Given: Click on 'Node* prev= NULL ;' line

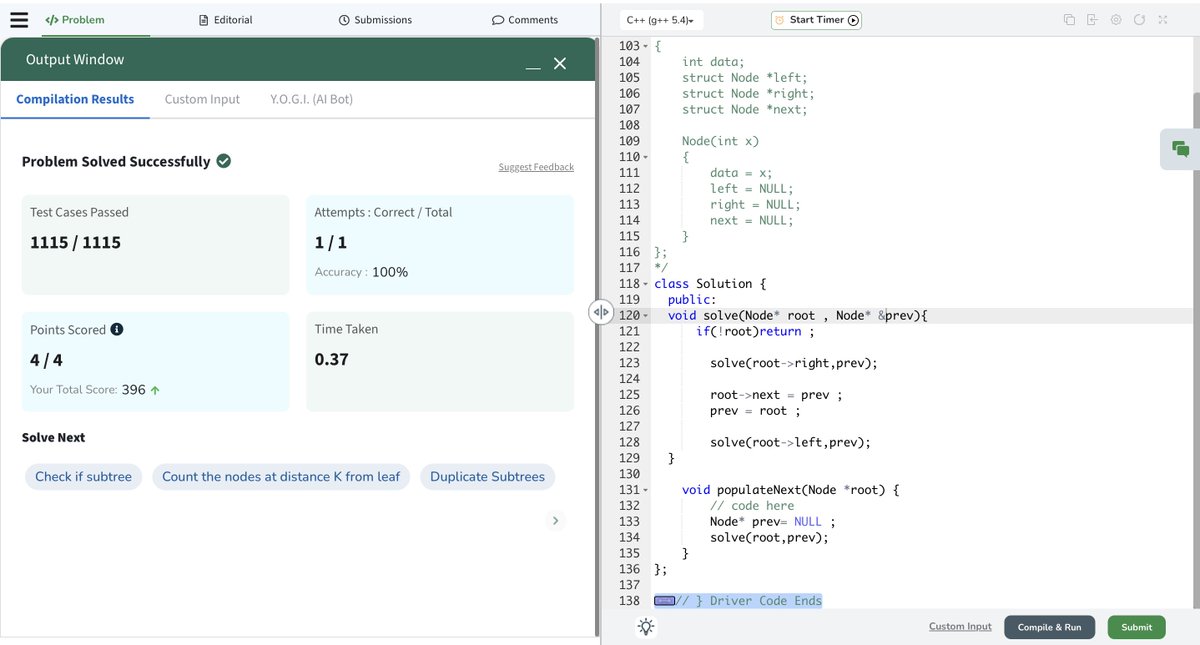Looking at the screenshot, I should (x=772, y=522).
